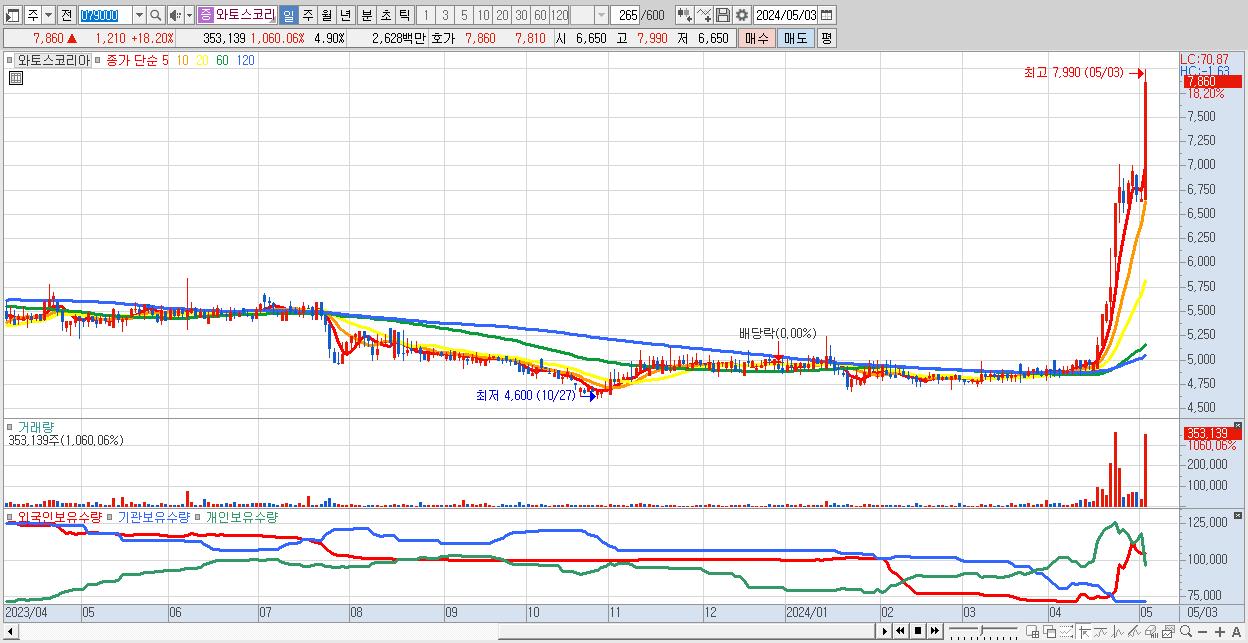Choose the 5 interval button
Screen dimensions: 1248x643
click(x=464, y=15)
